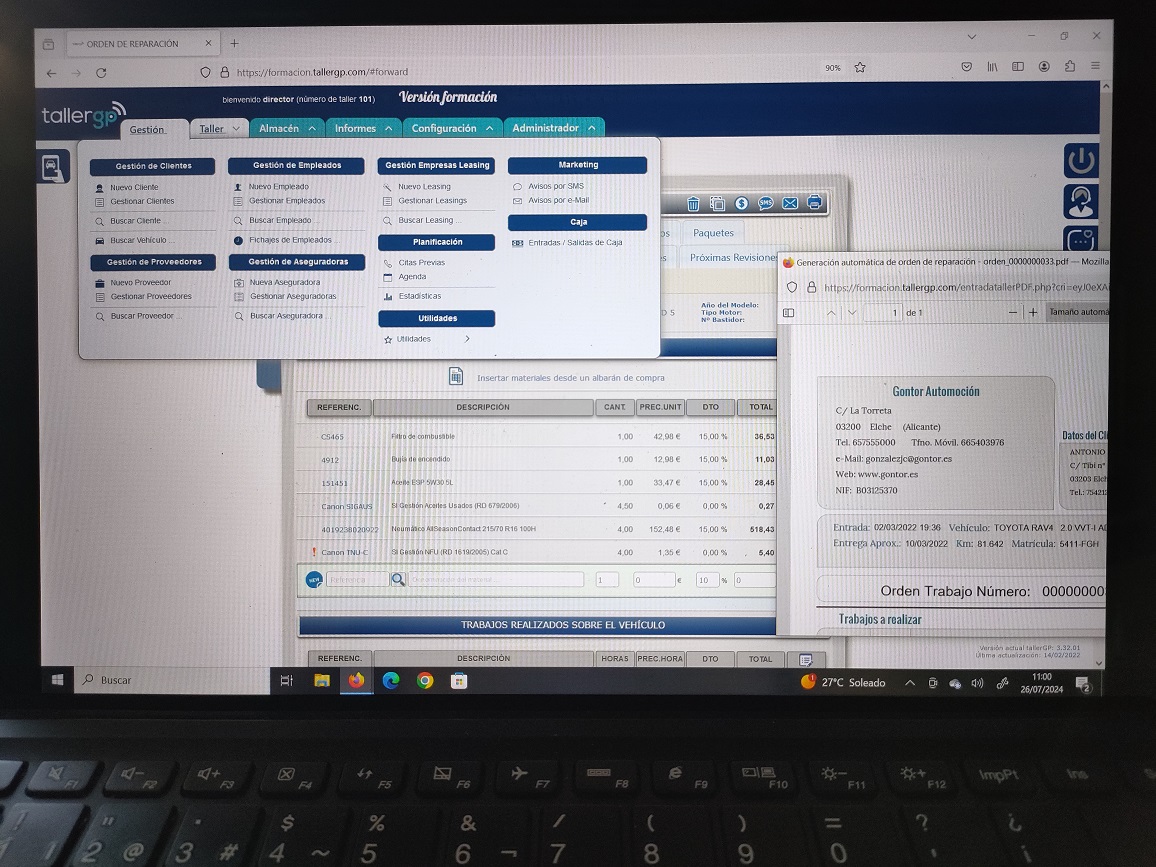Open Agenda from Planificación menu
Viewport: 1156px width, 867px height.
[412, 276]
